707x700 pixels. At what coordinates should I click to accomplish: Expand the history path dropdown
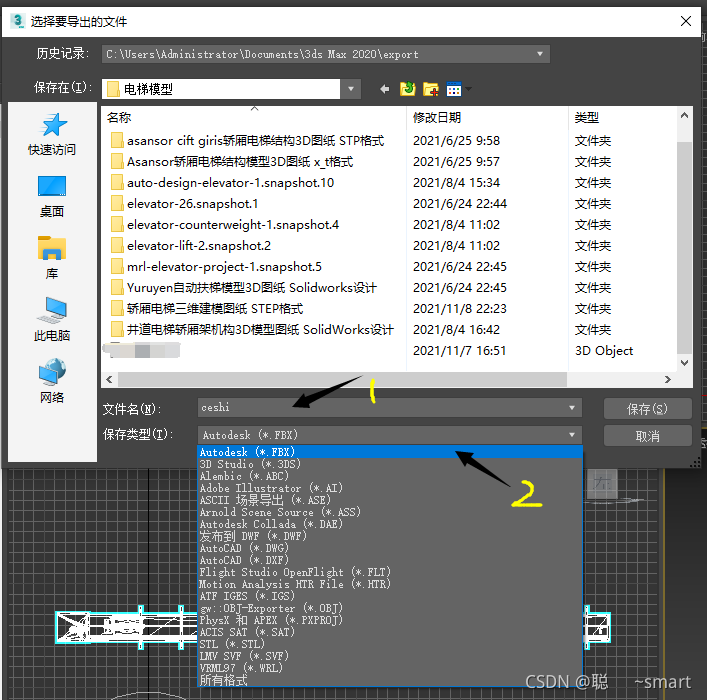pyautogui.click(x=540, y=54)
